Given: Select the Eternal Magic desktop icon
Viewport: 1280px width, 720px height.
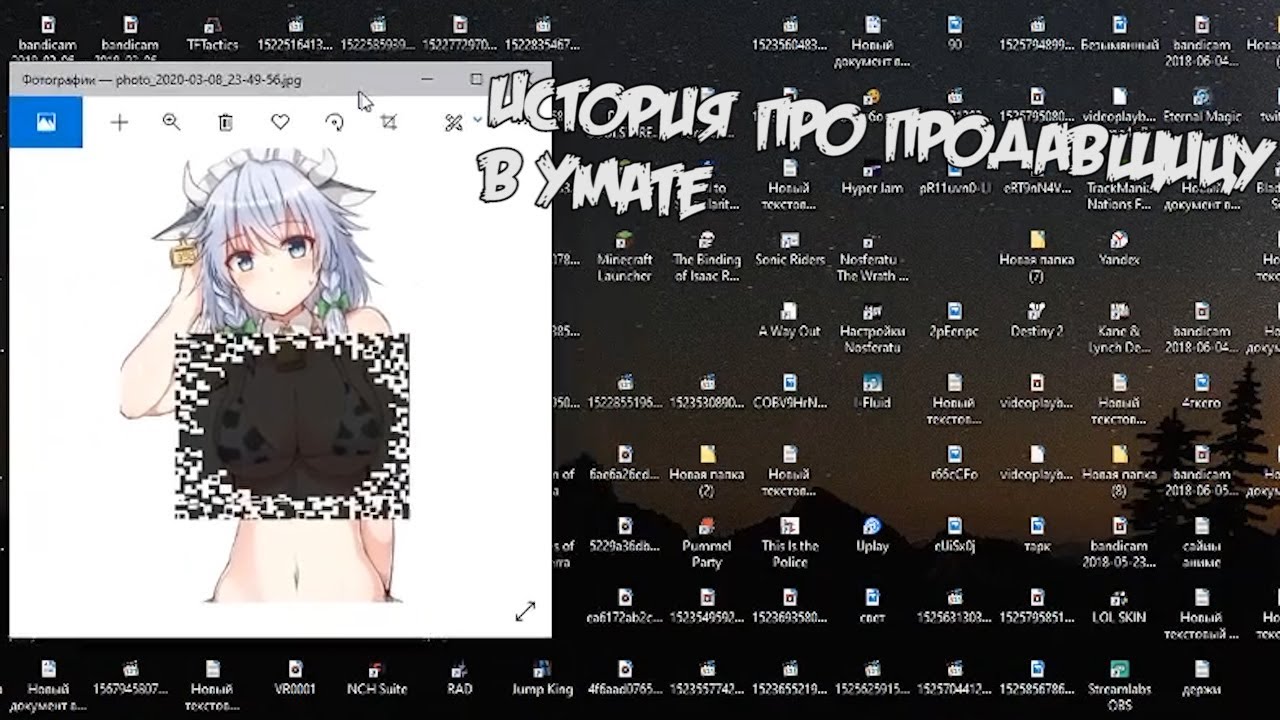Looking at the screenshot, I should point(1202,106).
